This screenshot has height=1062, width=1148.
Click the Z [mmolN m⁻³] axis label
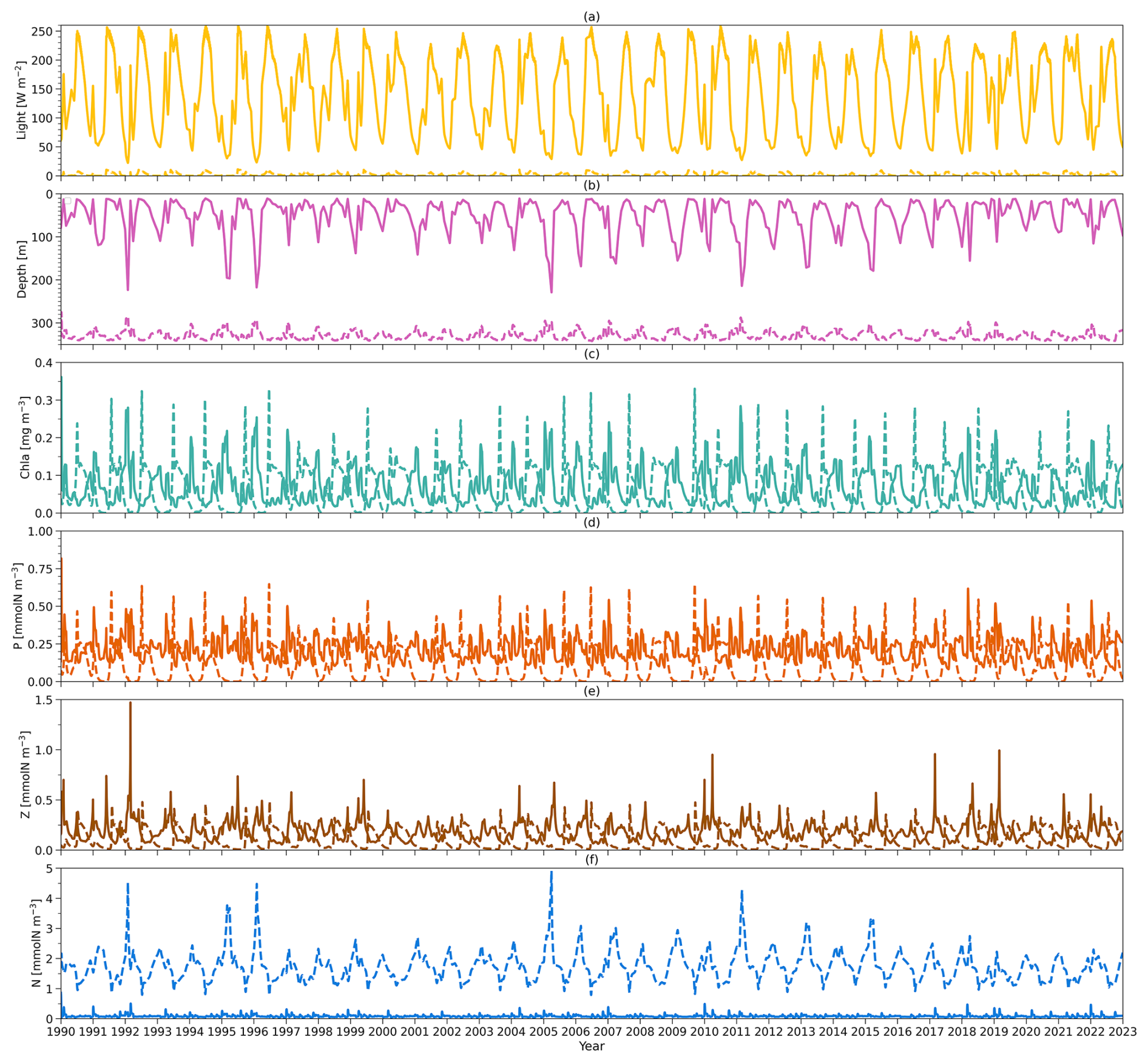tap(25, 774)
